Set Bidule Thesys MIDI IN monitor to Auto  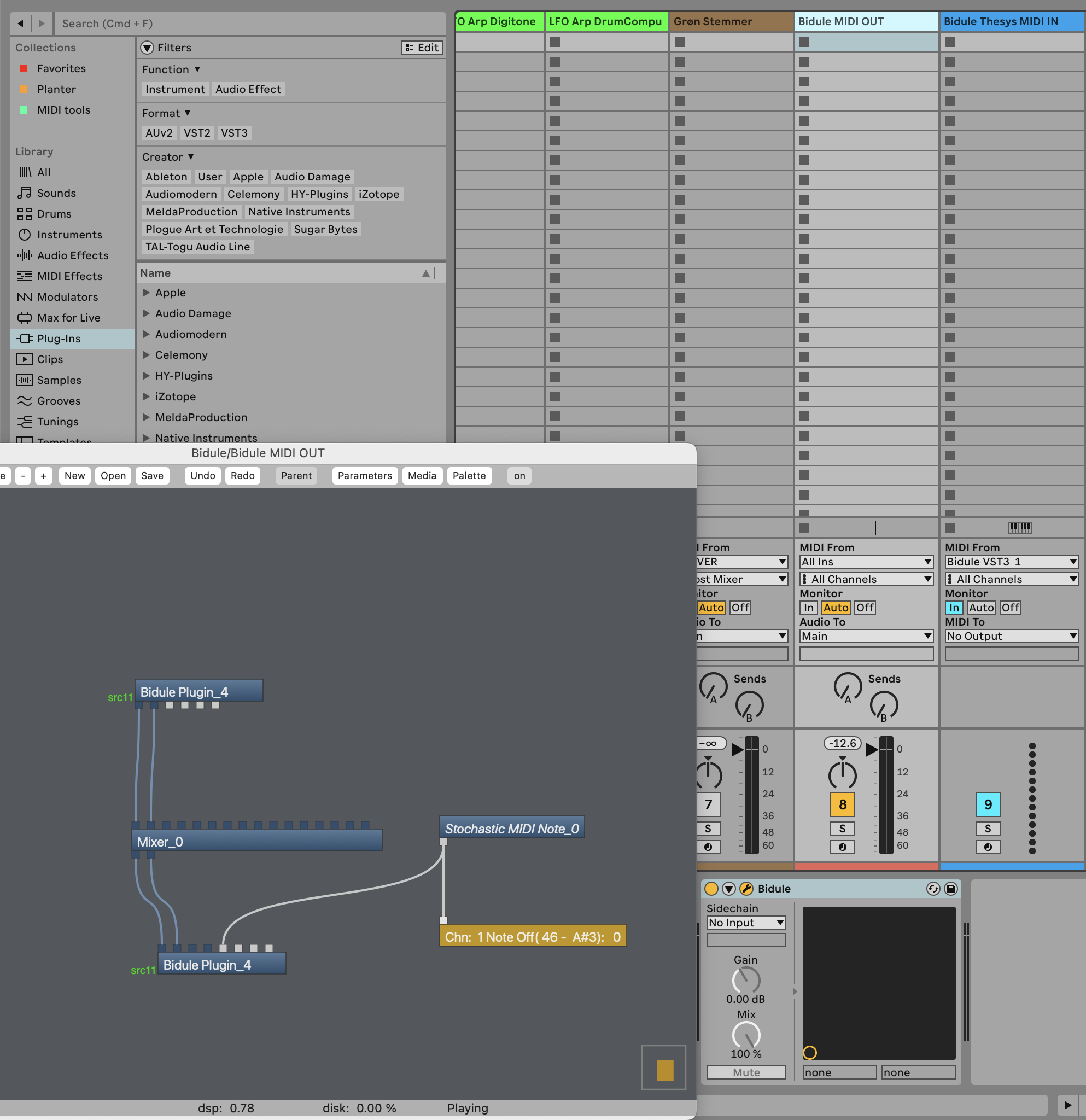pos(981,608)
